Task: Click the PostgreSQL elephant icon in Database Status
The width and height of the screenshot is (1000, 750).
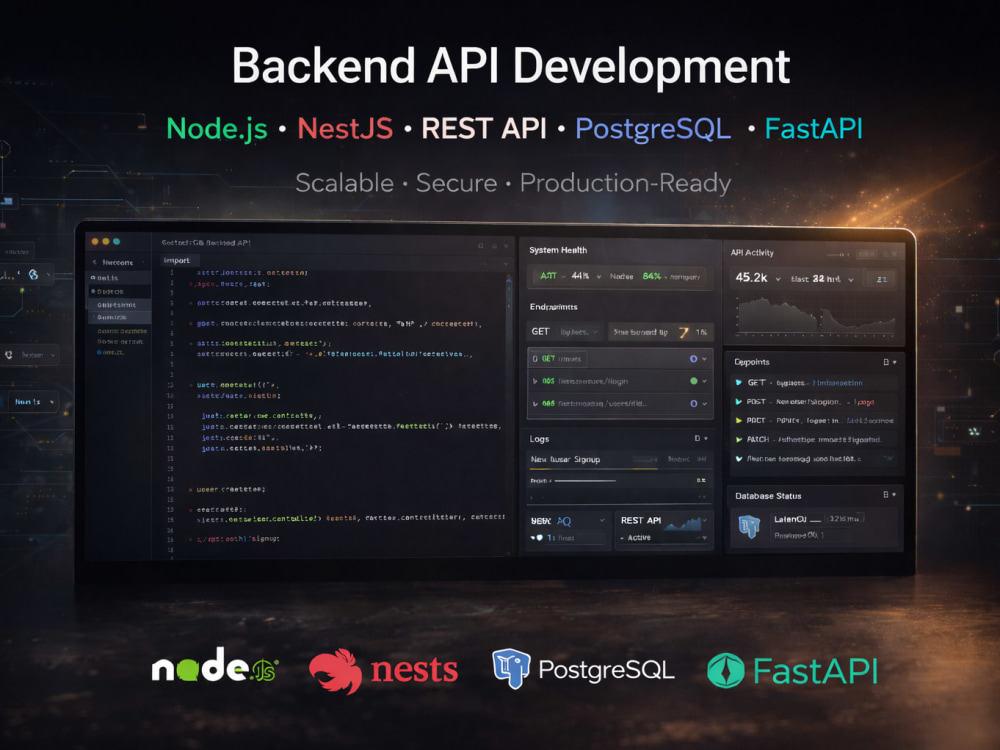Action: click(749, 526)
